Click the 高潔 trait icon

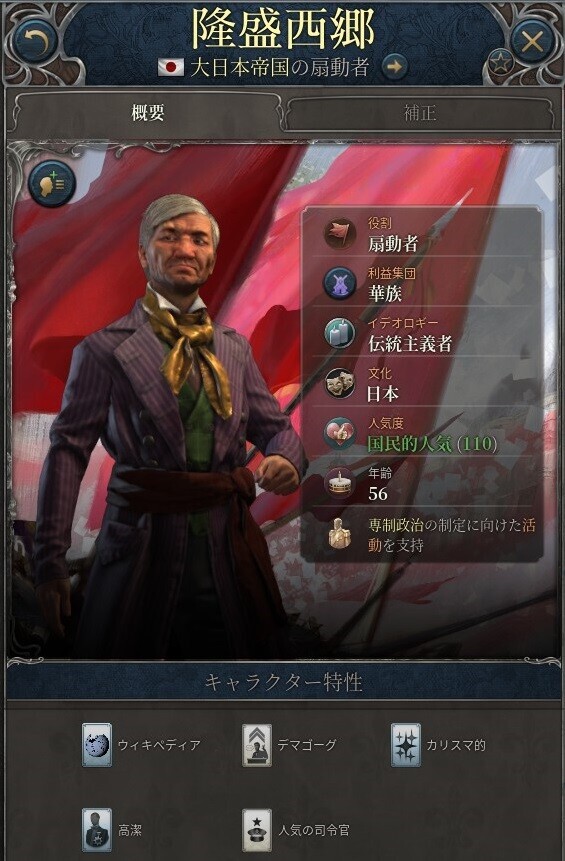tap(97, 830)
